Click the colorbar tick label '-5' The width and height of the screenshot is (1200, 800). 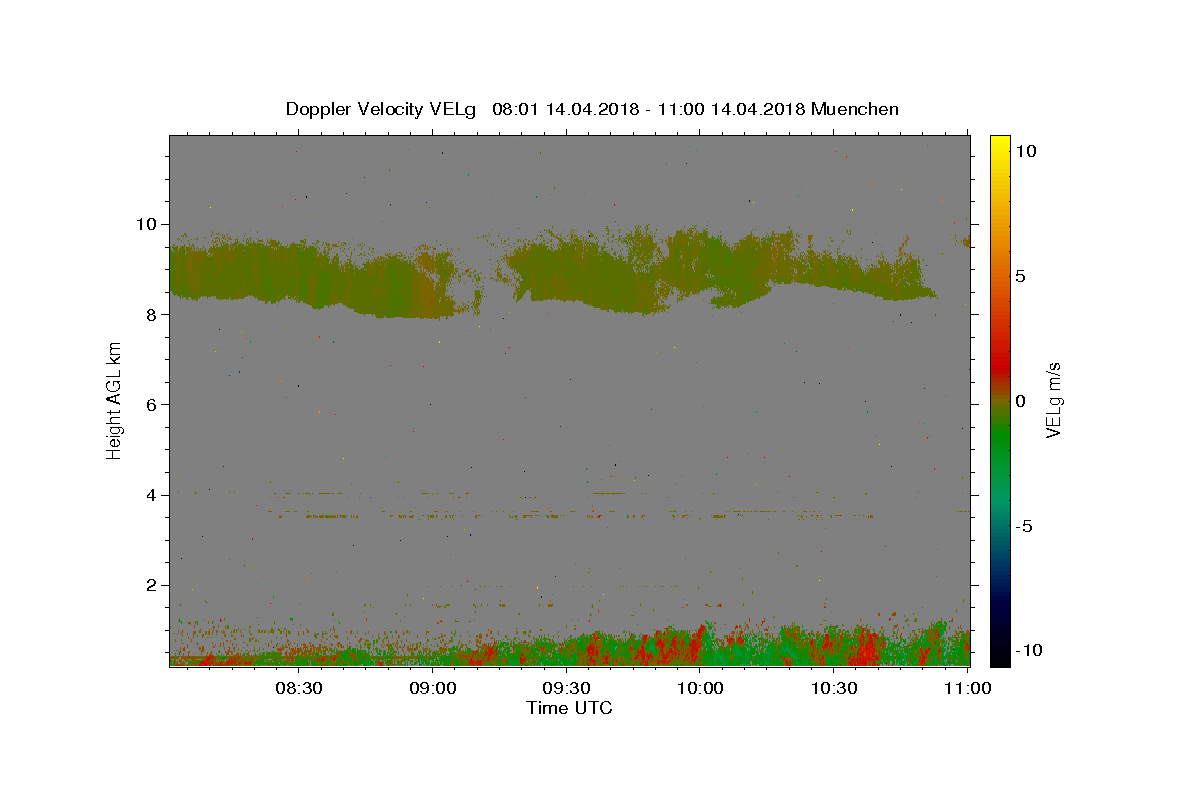(1025, 526)
